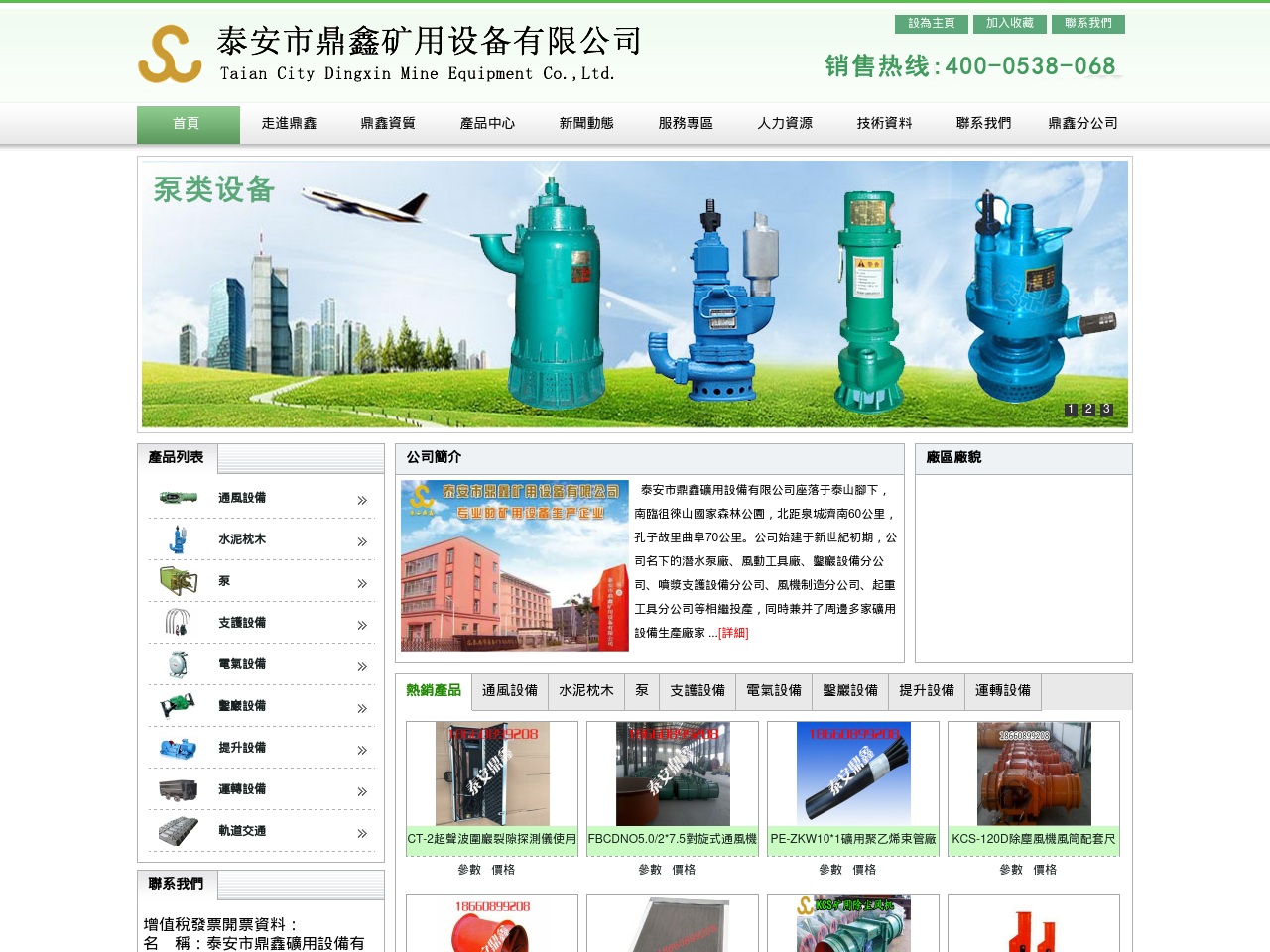Expand the 泵 row chevron arrow
The width and height of the screenshot is (1270, 952).
(362, 583)
